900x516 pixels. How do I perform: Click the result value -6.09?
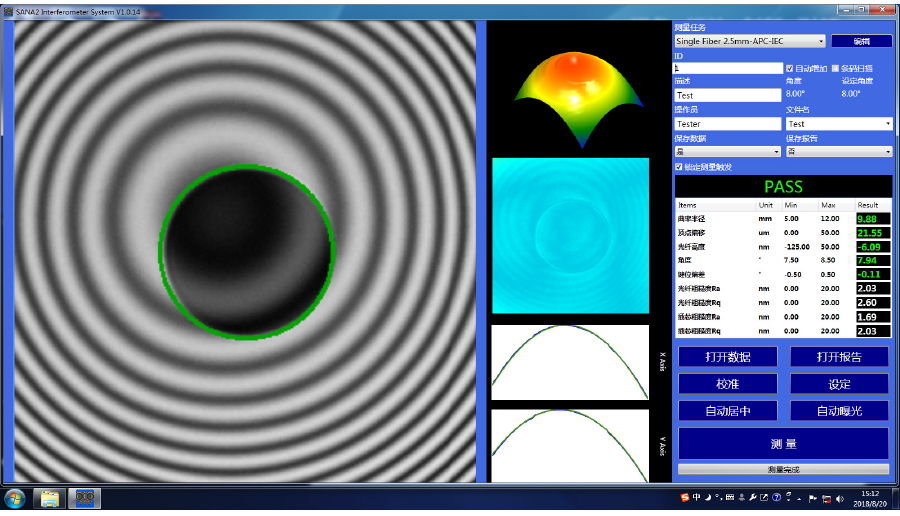[x=873, y=247]
